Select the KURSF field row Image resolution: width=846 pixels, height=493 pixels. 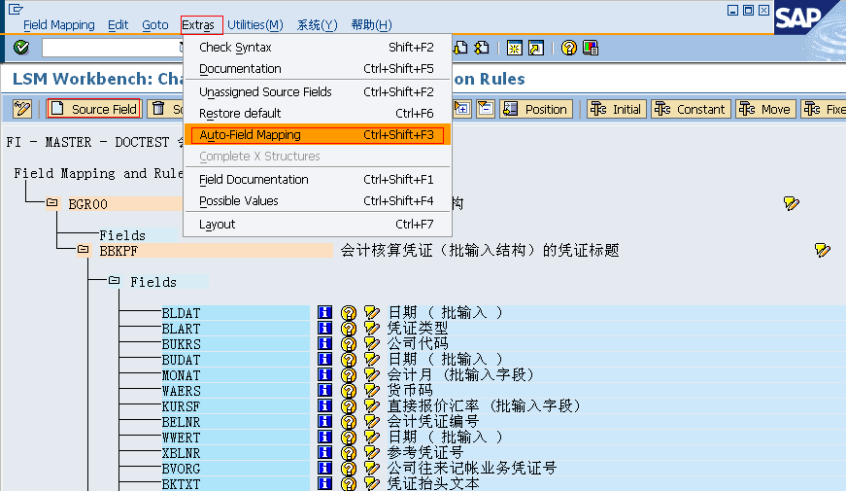[x=235, y=406]
